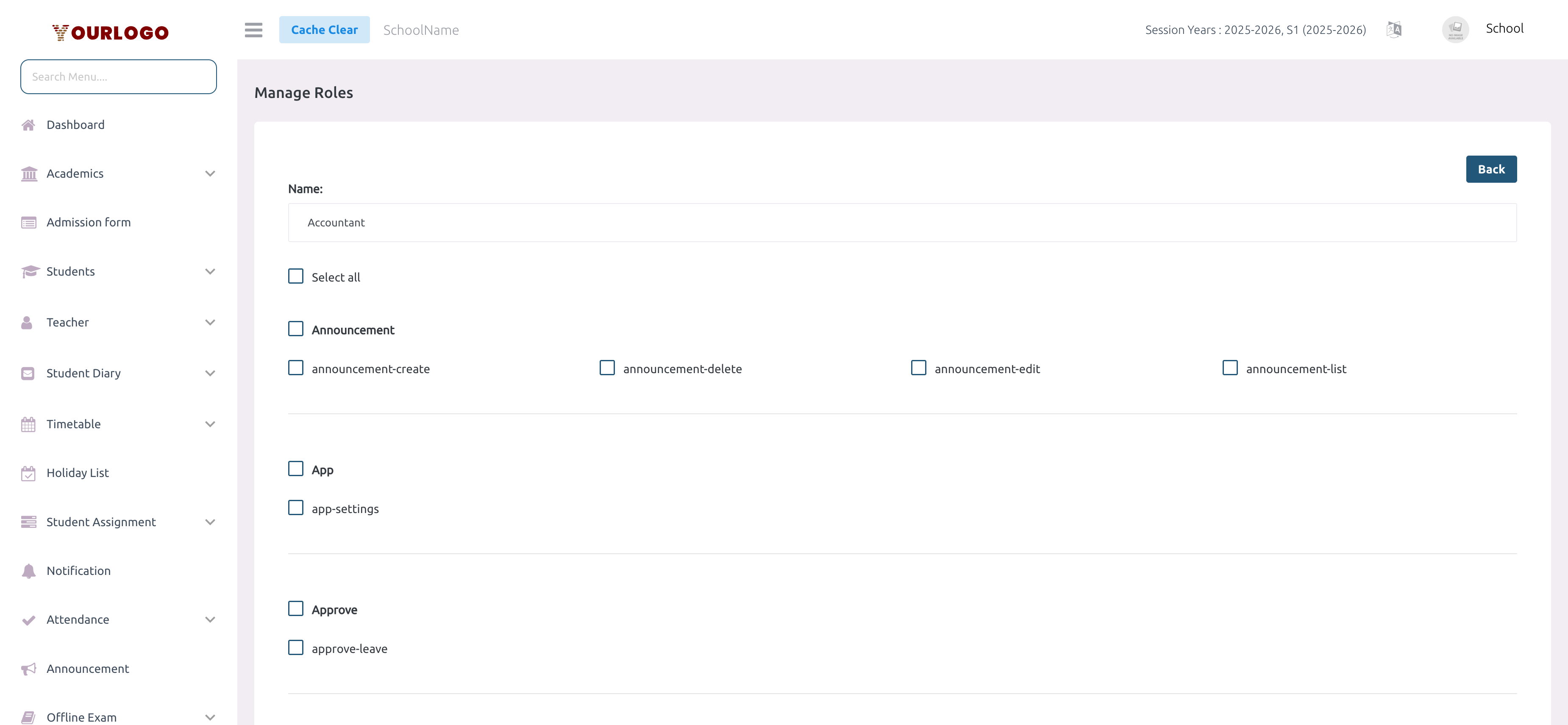Click the Back button
The image size is (1568, 725).
coord(1491,169)
